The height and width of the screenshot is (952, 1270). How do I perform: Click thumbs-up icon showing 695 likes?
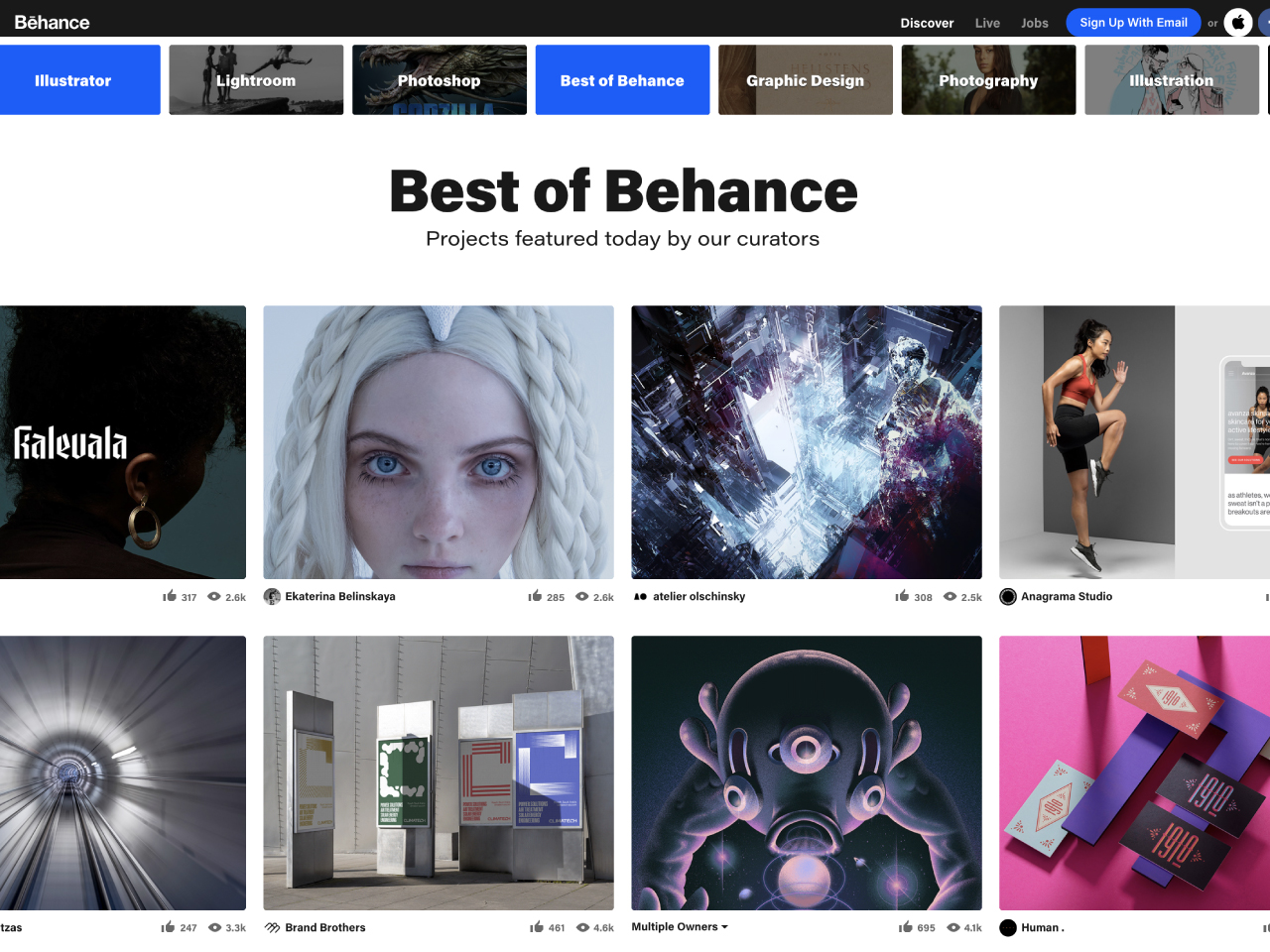pyautogui.click(x=906, y=927)
